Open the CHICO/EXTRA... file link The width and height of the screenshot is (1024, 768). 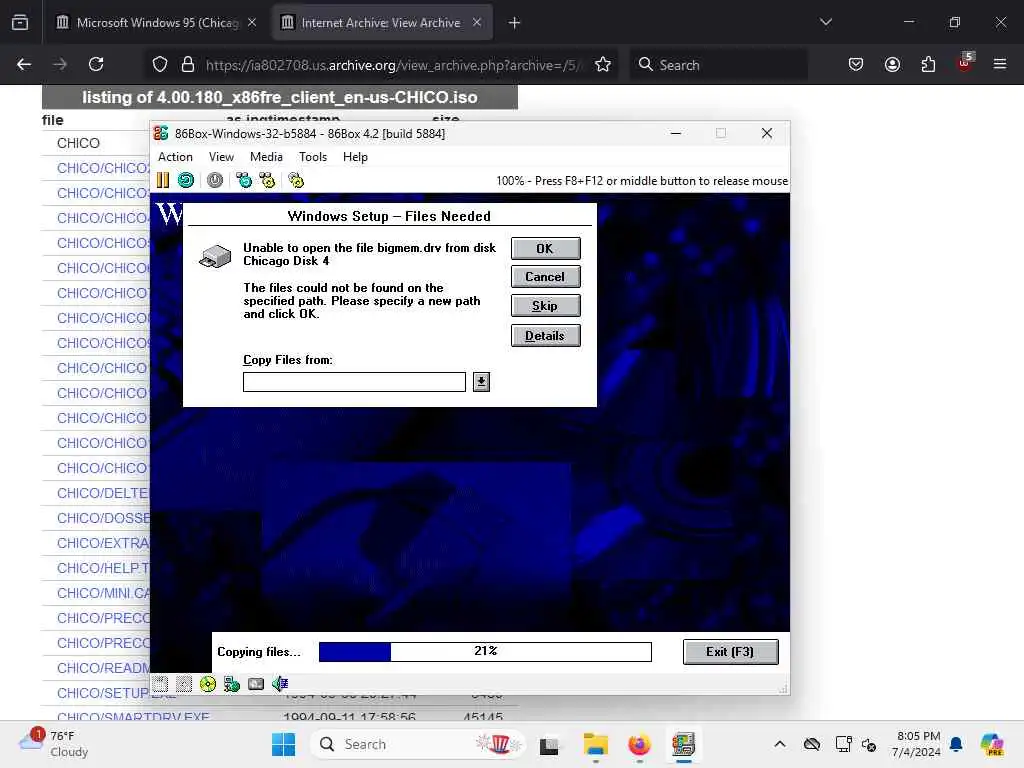[103, 543]
